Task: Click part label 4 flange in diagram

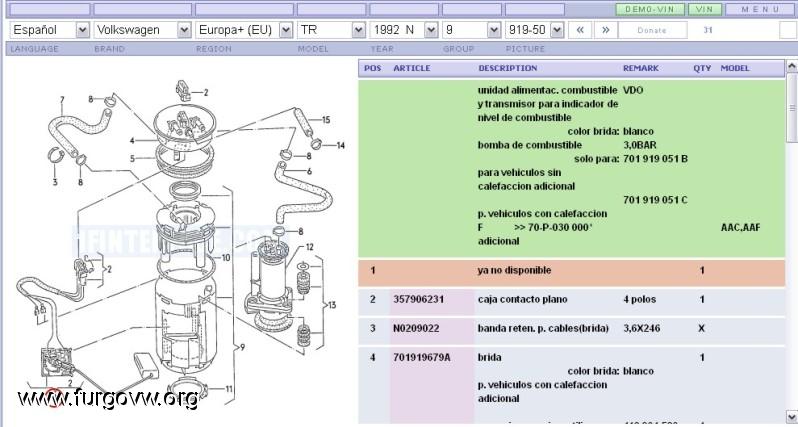Action: pyautogui.click(x=132, y=141)
